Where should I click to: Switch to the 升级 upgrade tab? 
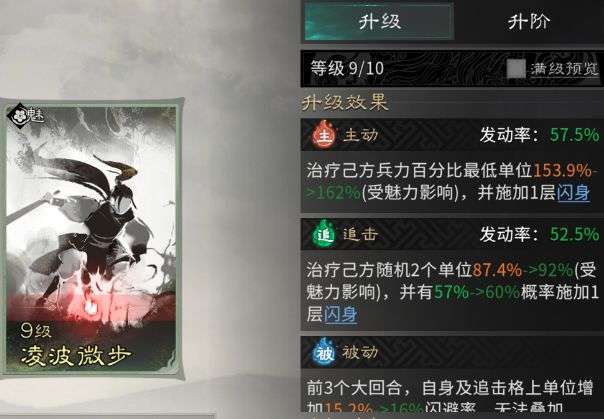(x=379, y=21)
